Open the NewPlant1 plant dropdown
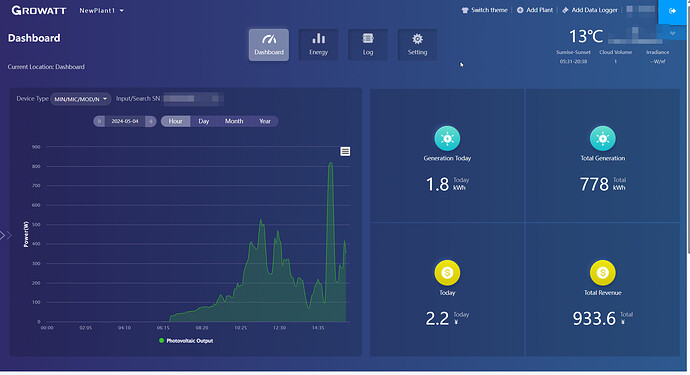The image size is (690, 375). [102, 11]
